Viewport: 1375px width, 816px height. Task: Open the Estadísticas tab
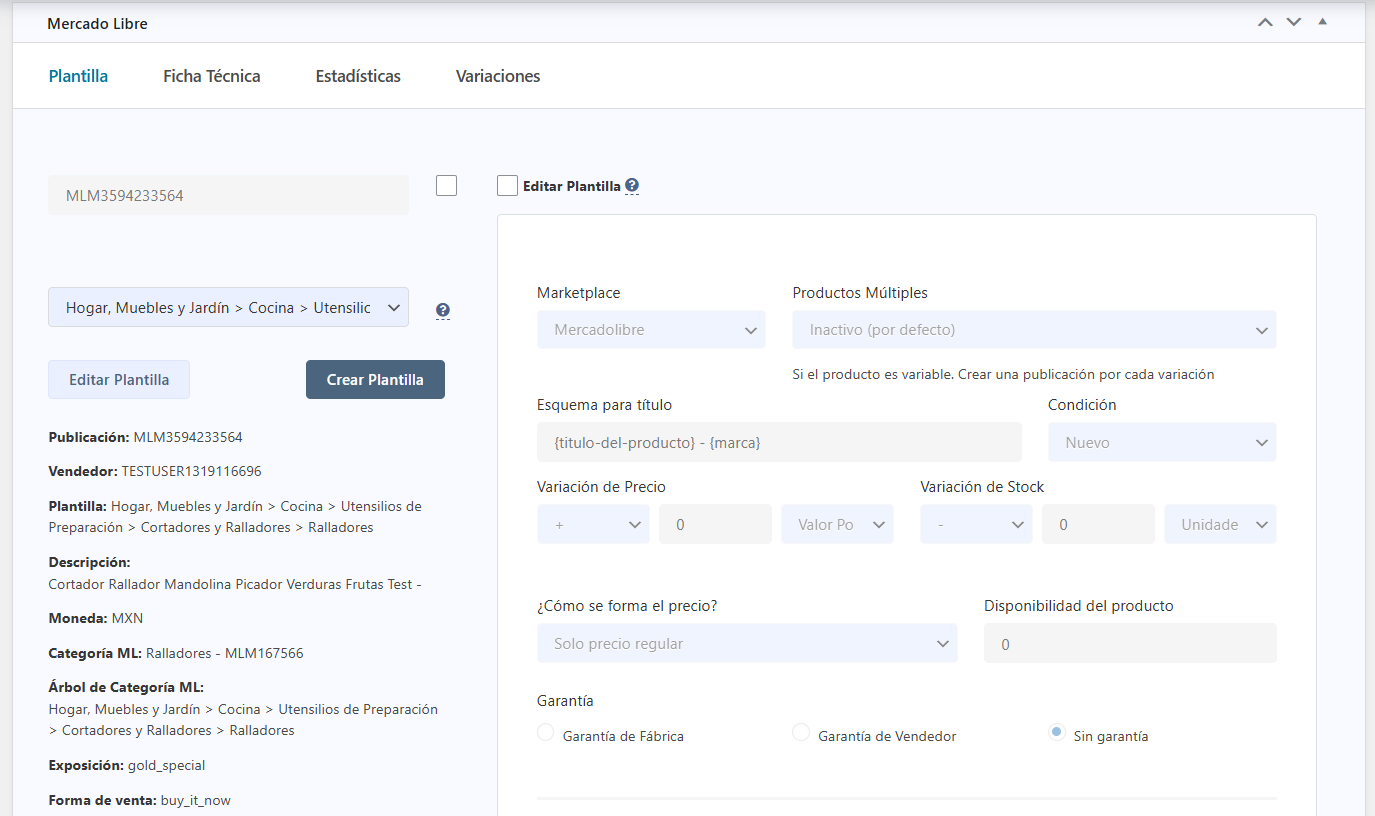pos(358,76)
